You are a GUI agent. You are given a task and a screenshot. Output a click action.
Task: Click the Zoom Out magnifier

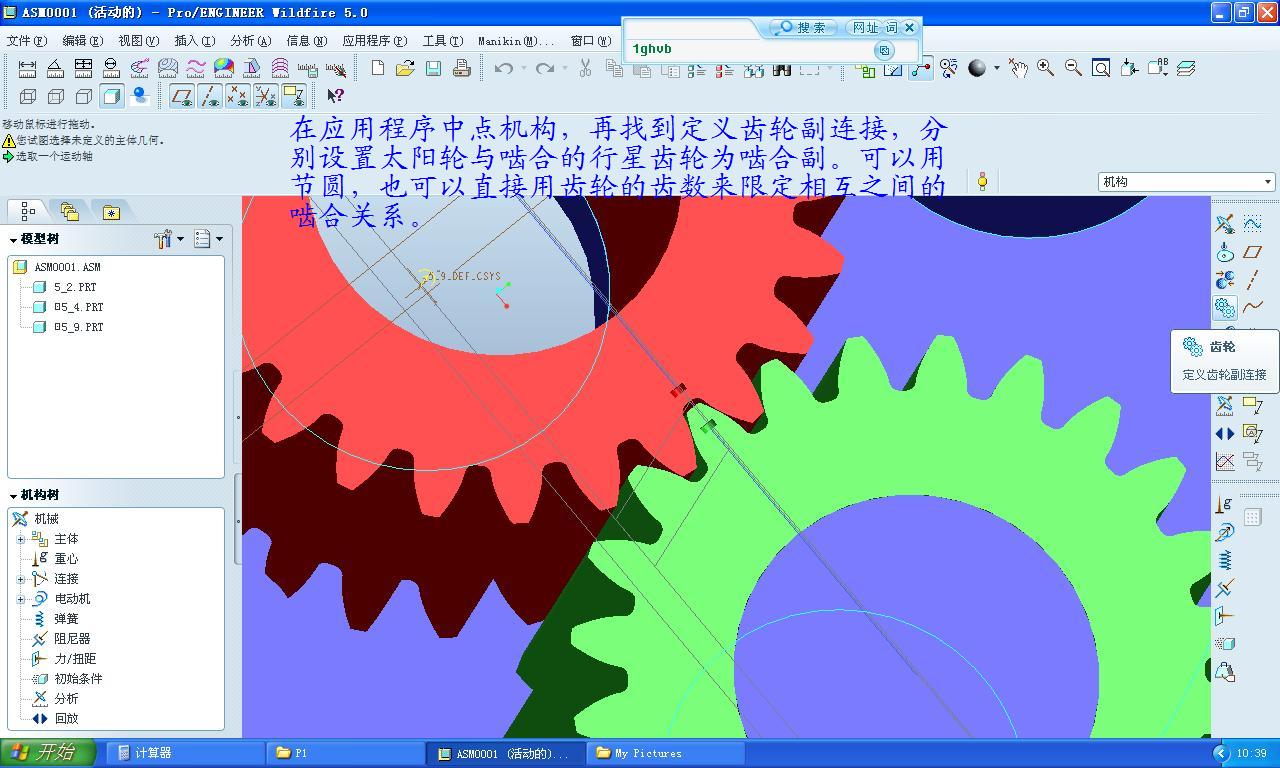pos(1073,68)
